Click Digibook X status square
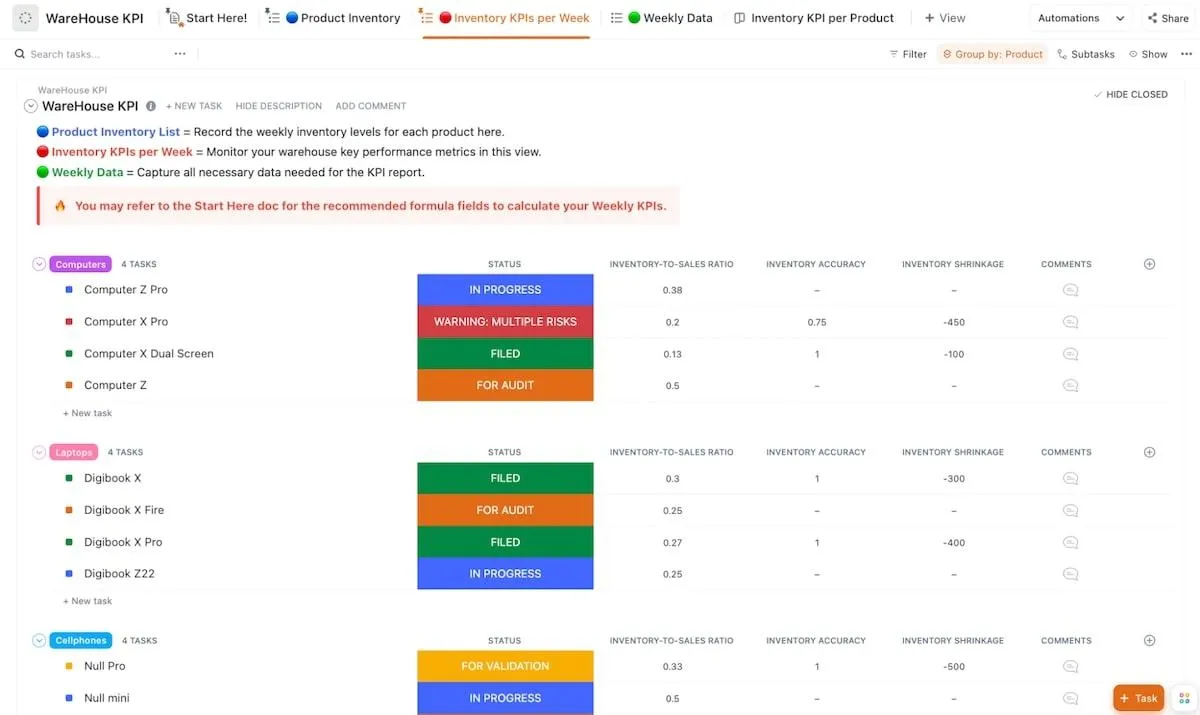 point(69,478)
